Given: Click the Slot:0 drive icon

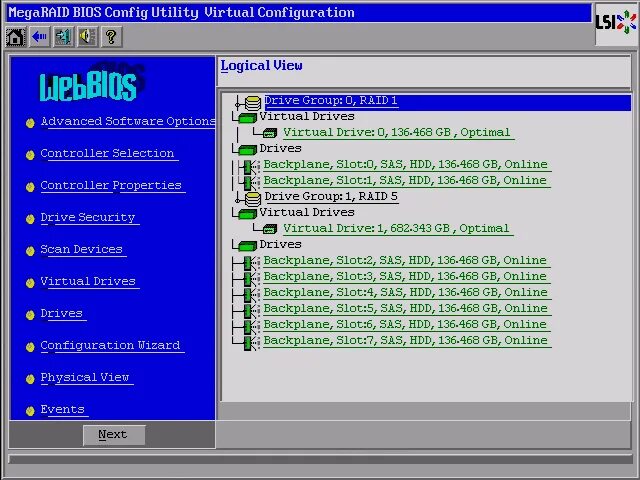Looking at the screenshot, I should click(249, 167).
